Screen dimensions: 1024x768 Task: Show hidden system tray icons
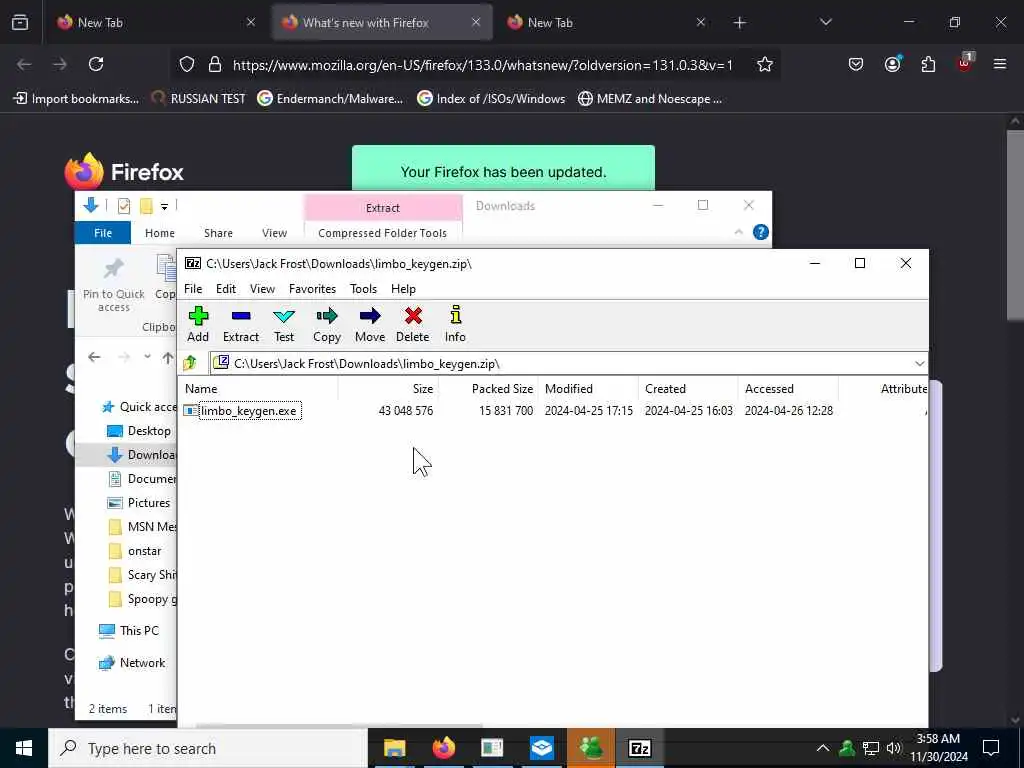point(823,748)
